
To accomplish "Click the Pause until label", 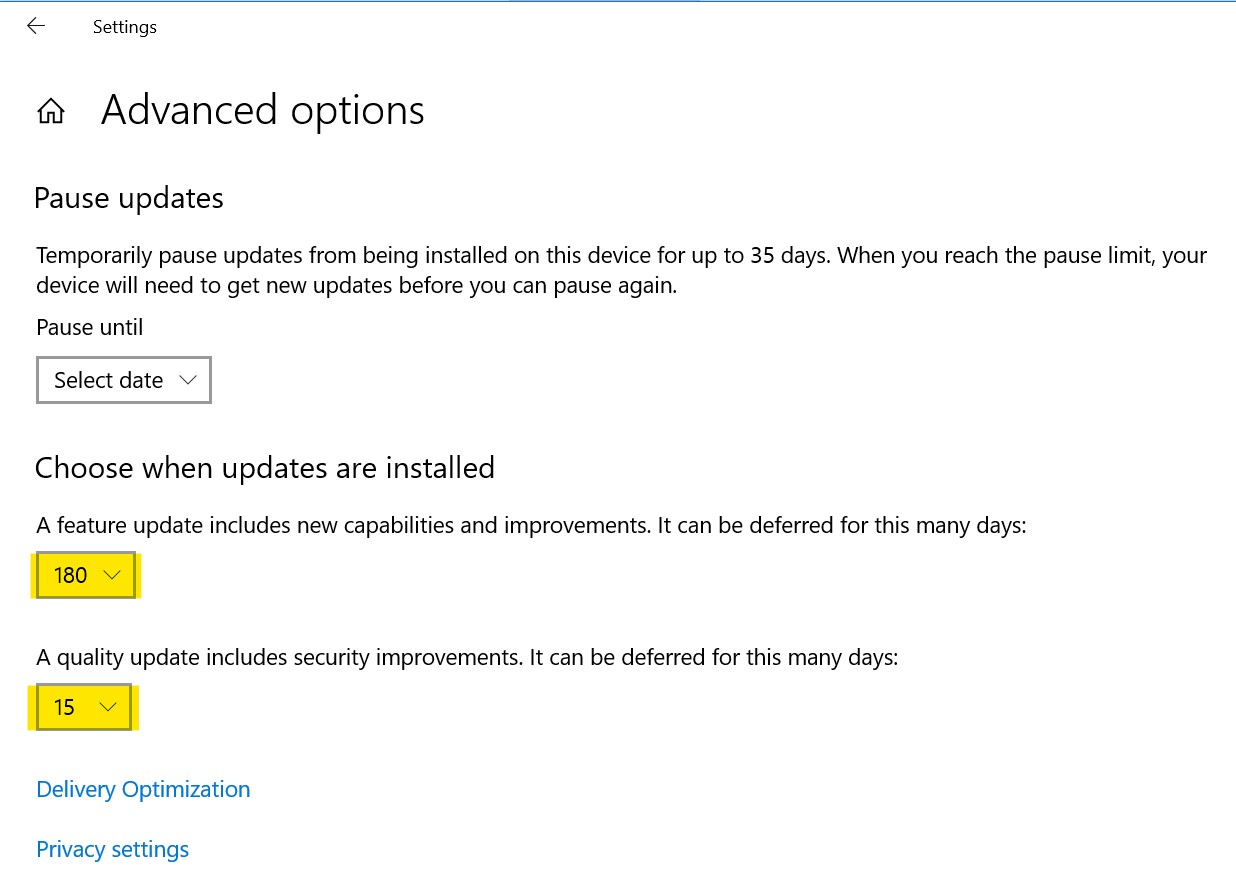I will pos(90,327).
